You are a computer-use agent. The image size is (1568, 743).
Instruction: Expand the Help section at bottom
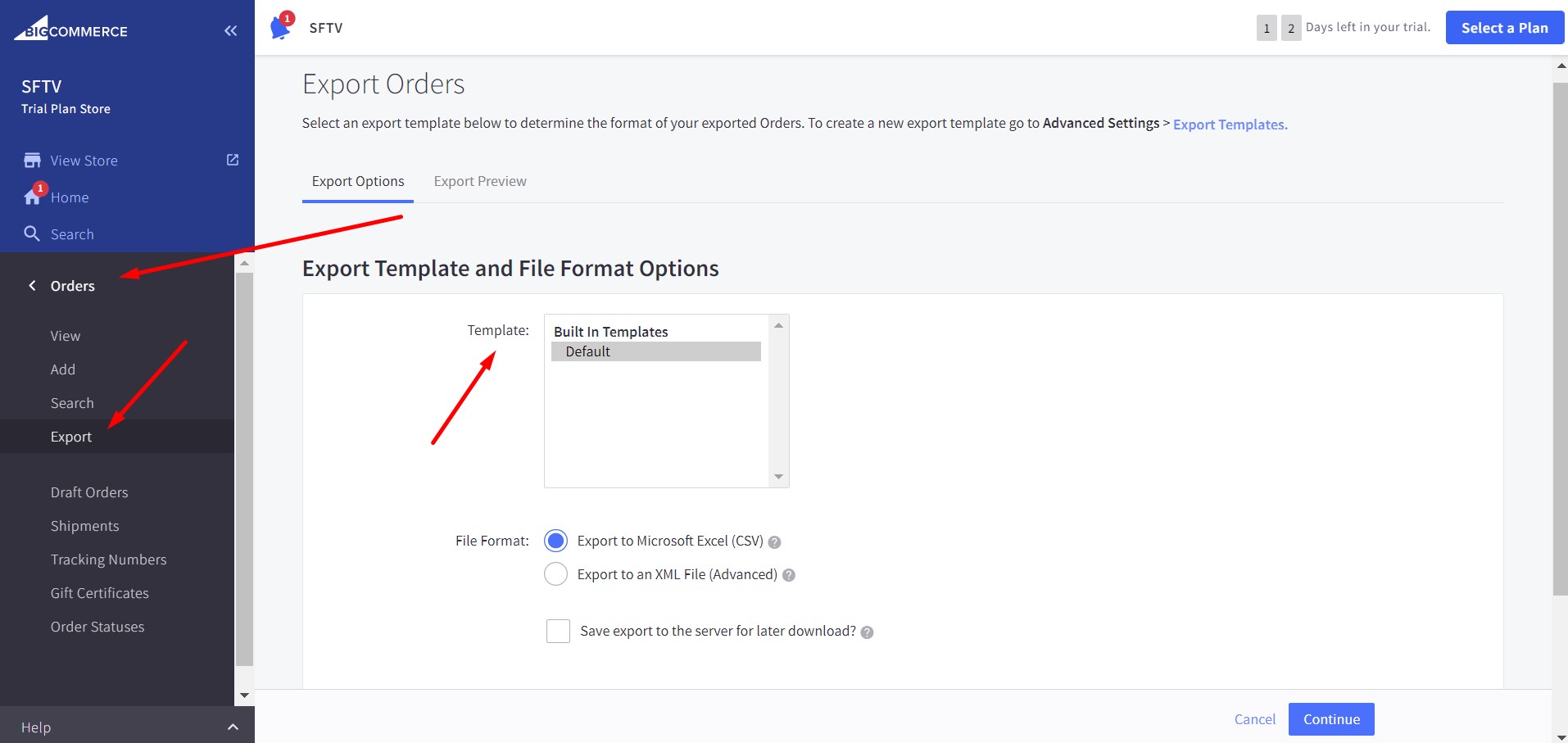[233, 726]
